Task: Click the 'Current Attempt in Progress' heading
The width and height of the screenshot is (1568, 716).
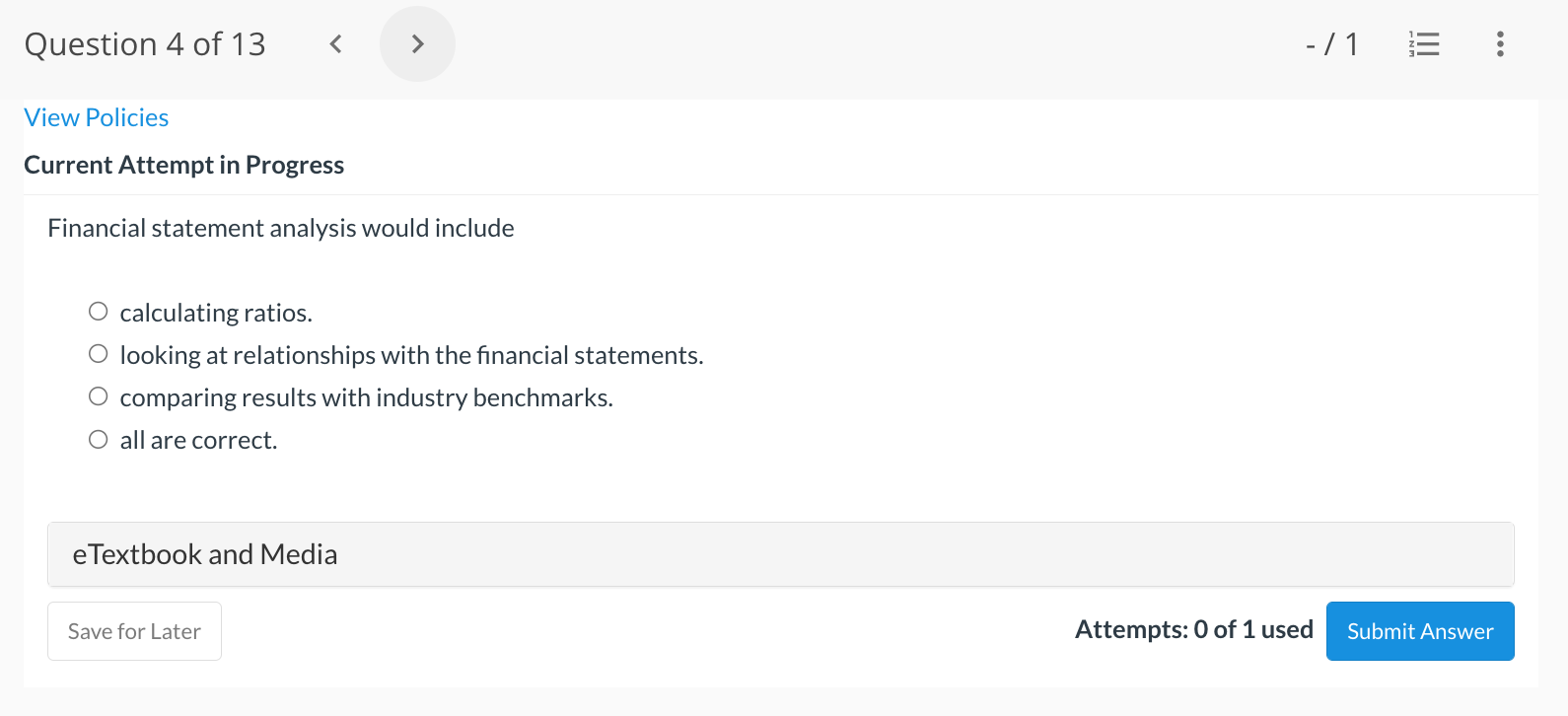Action: point(183,164)
